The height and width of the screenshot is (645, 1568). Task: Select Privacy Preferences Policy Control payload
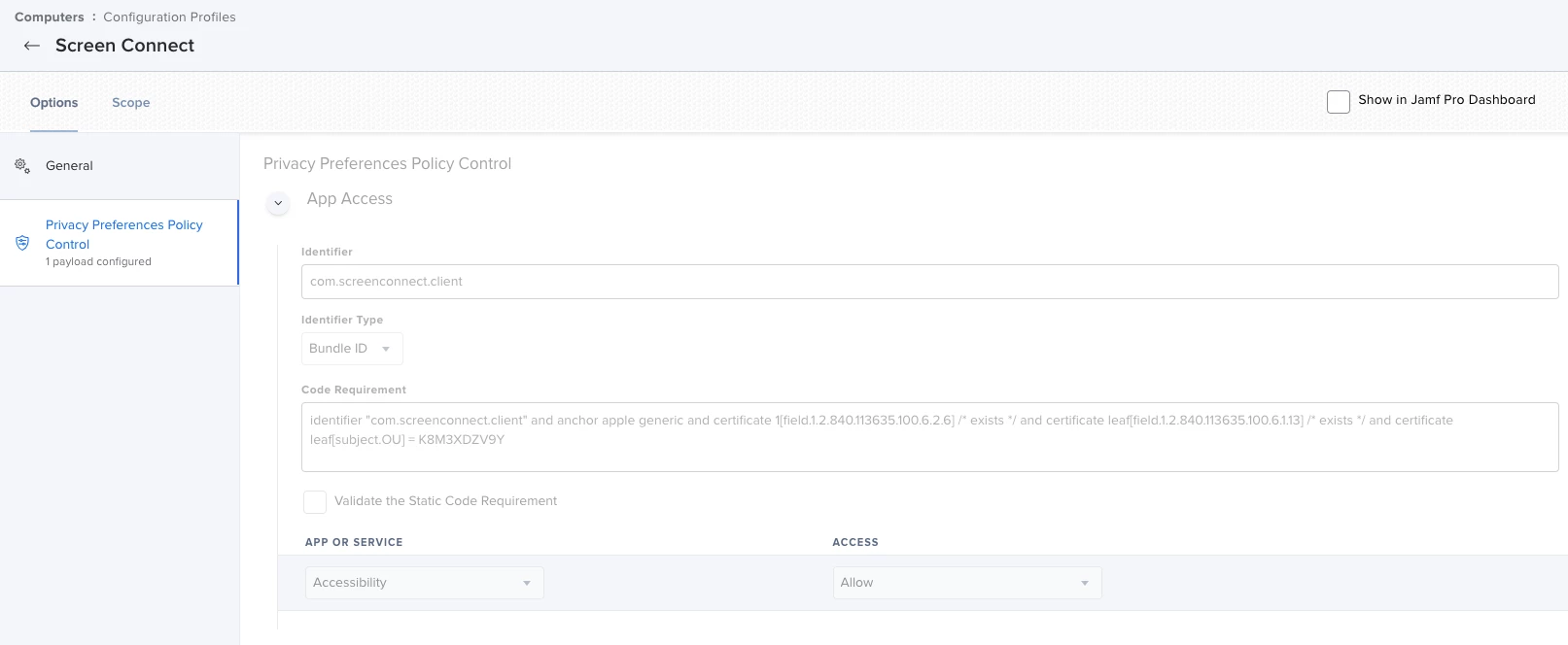120,243
